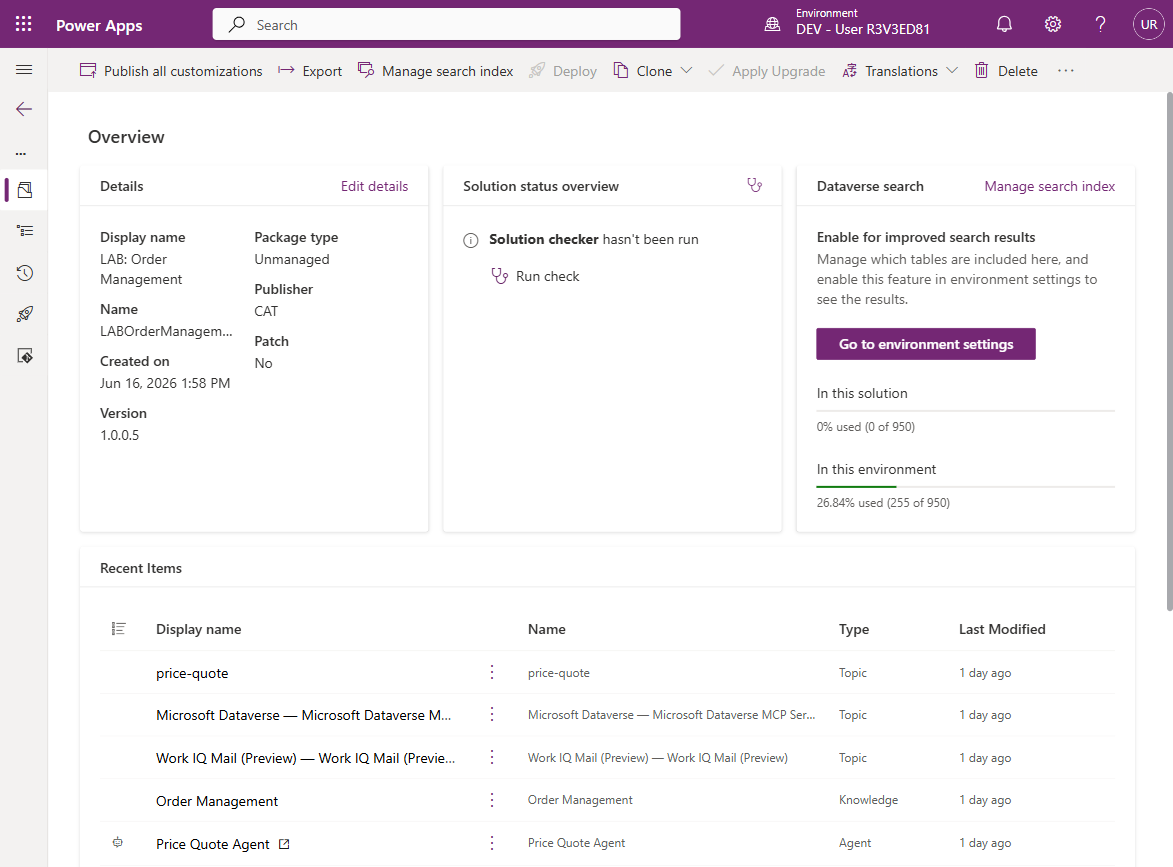The width and height of the screenshot is (1173, 867).
Task: Go back using the left arrow icon
Action: [x=24, y=109]
